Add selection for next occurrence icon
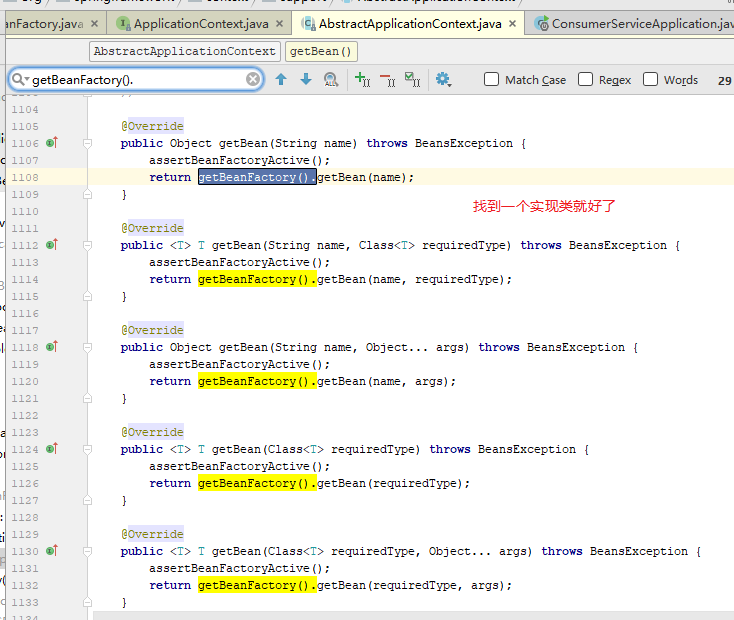Image resolution: width=734 pixels, height=620 pixels. (x=362, y=80)
